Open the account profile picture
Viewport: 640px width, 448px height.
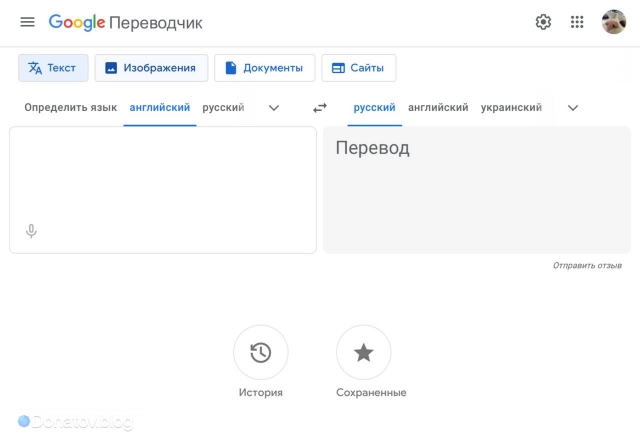[613, 22]
